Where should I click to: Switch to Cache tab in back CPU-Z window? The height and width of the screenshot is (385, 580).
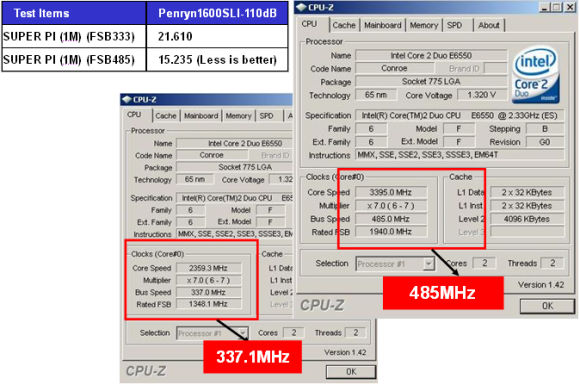(166, 116)
